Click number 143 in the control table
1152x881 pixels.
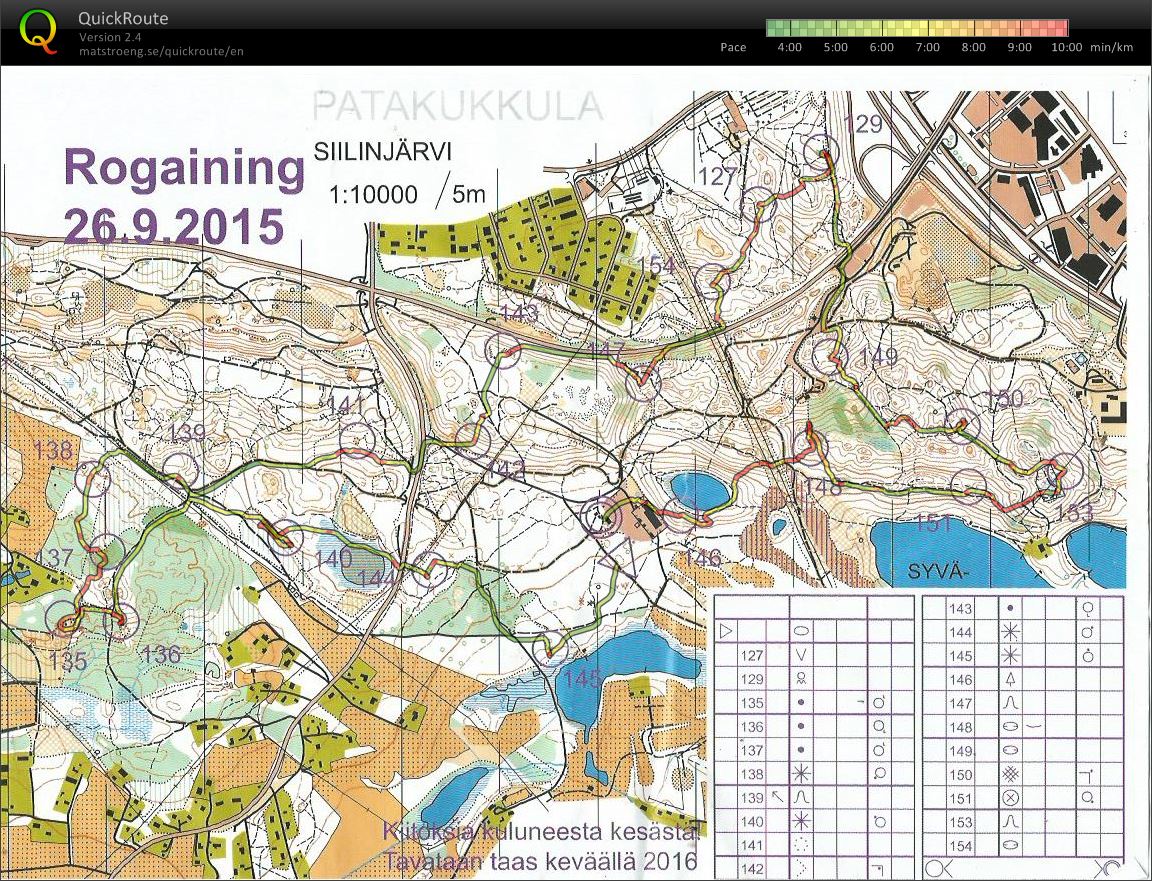[x=960, y=608]
